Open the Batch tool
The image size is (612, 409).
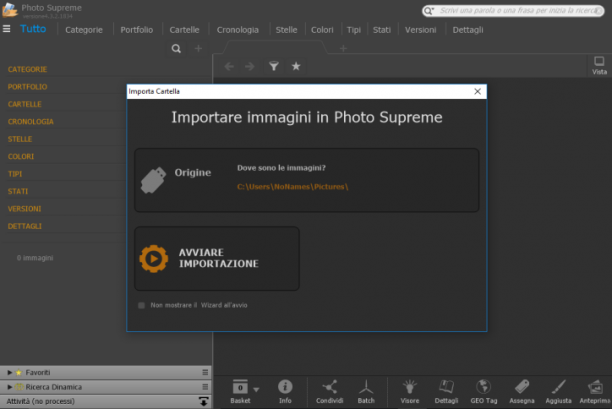pyautogui.click(x=366, y=391)
